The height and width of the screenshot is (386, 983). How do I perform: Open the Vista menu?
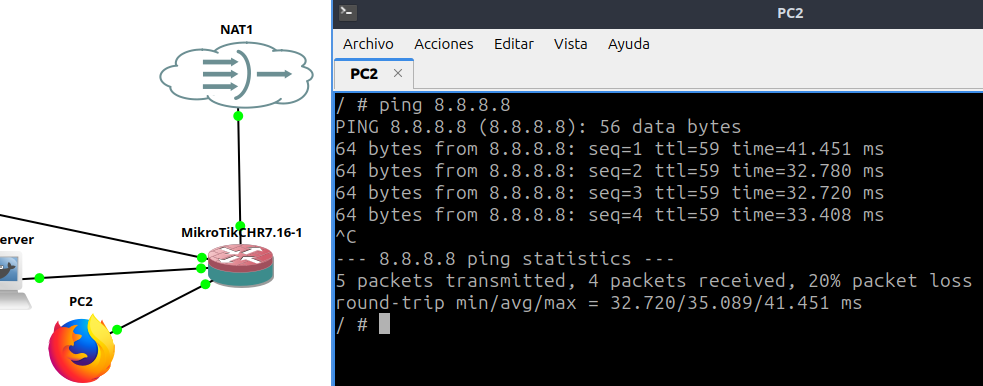pos(570,44)
